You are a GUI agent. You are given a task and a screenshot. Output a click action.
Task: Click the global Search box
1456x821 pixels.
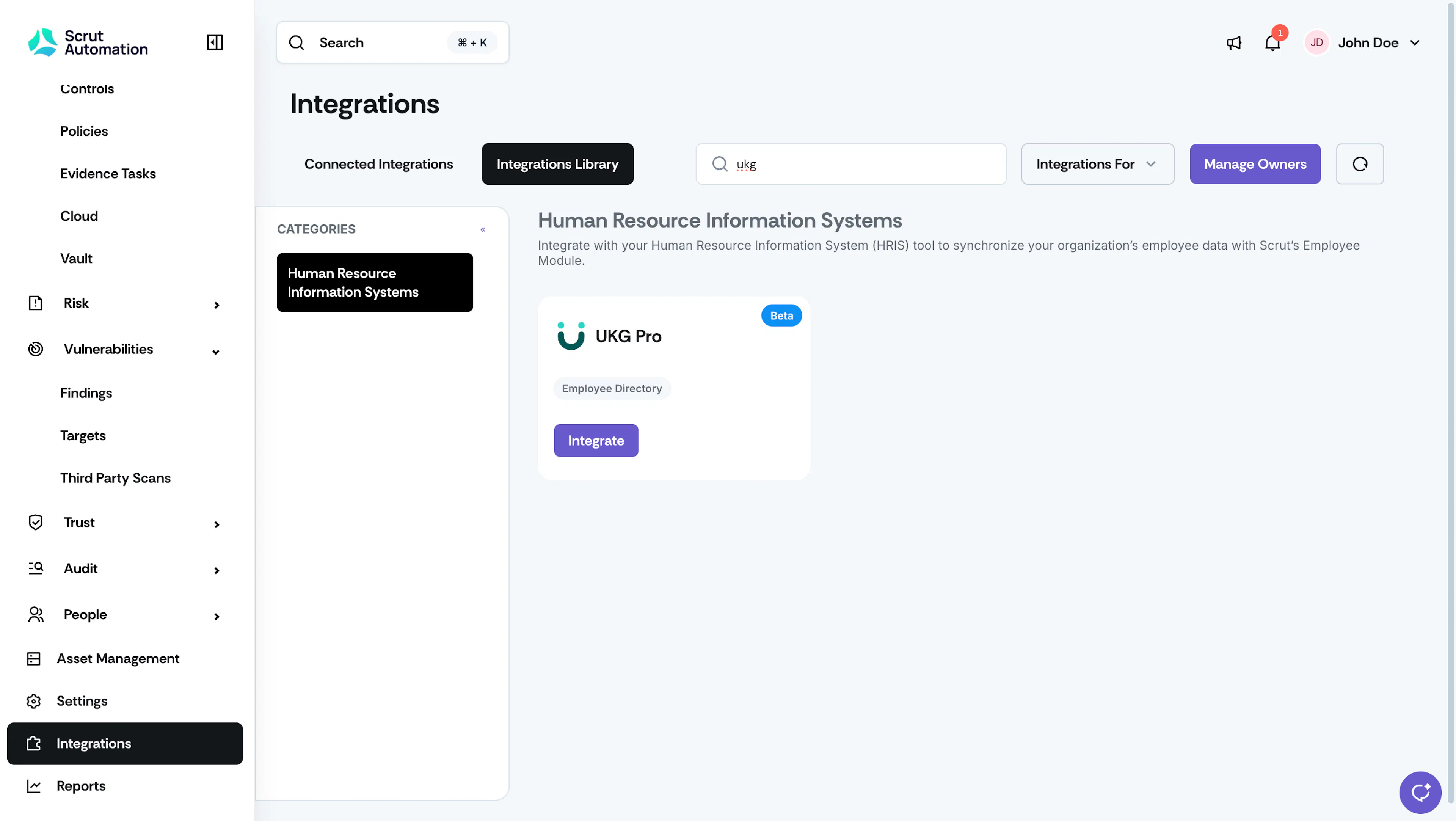[392, 42]
